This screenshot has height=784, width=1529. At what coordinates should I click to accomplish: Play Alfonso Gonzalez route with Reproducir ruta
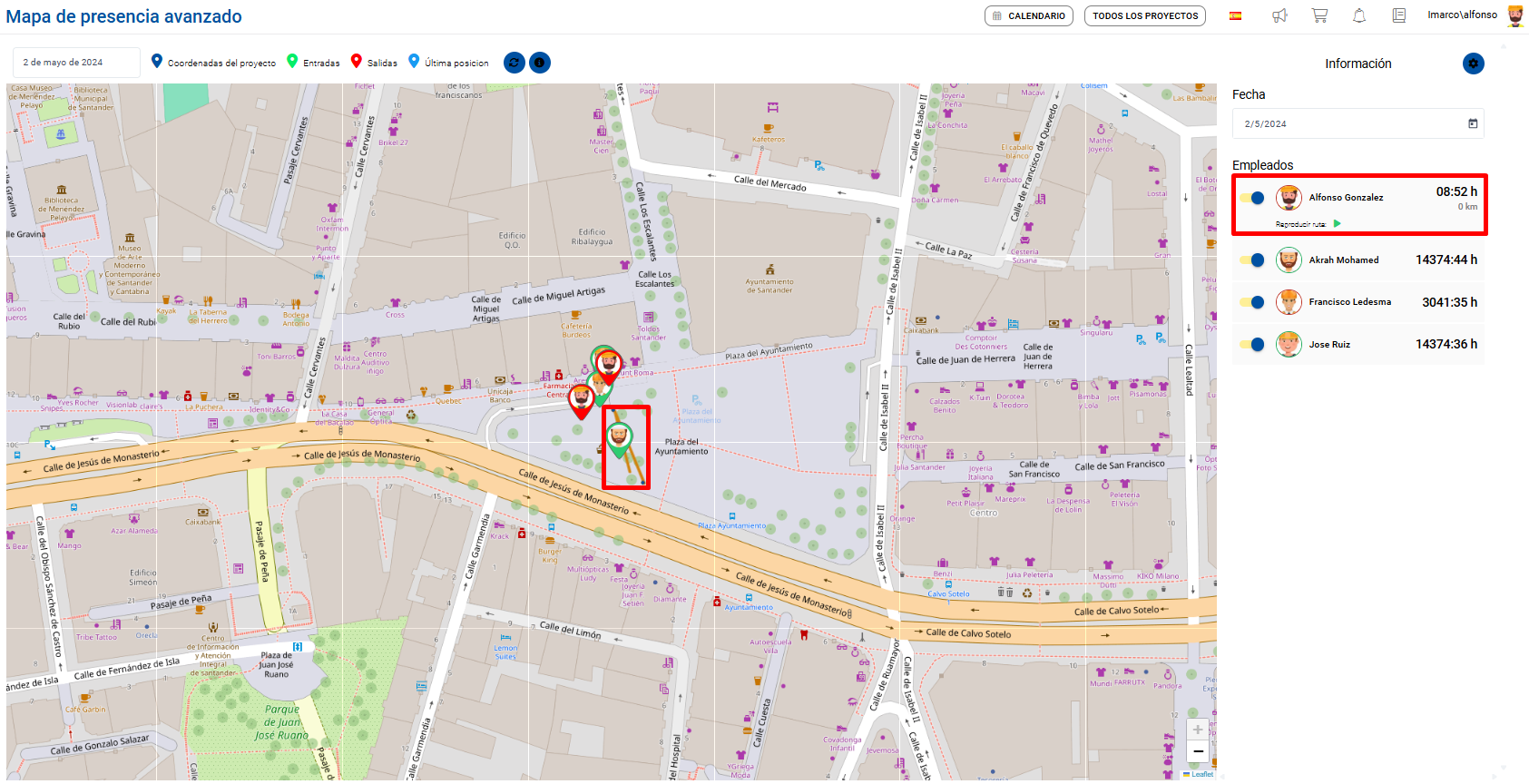click(x=1337, y=223)
